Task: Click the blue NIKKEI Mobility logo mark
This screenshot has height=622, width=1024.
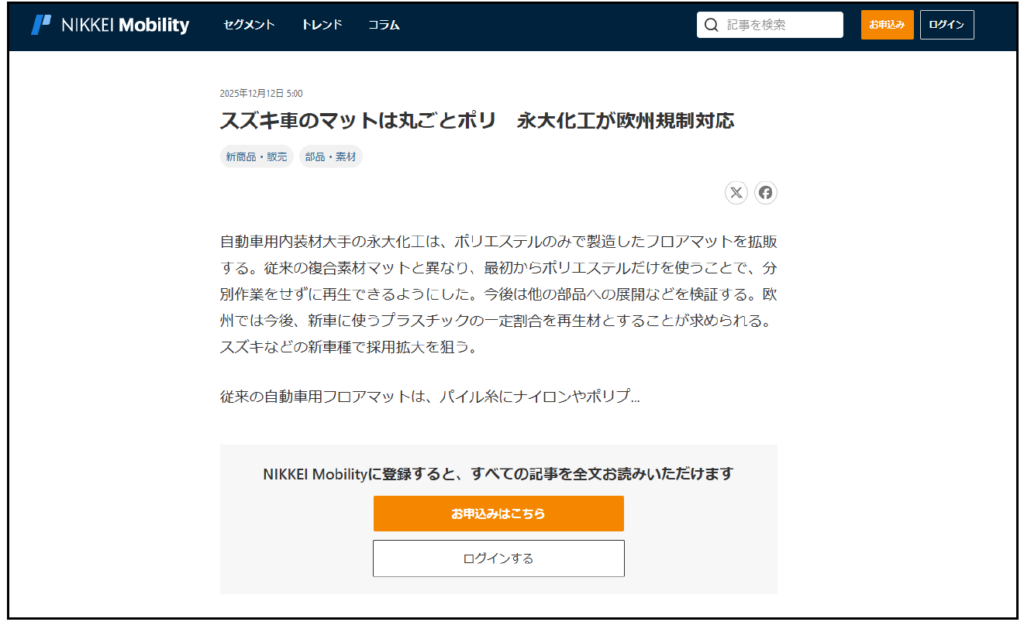Action: 41,25
